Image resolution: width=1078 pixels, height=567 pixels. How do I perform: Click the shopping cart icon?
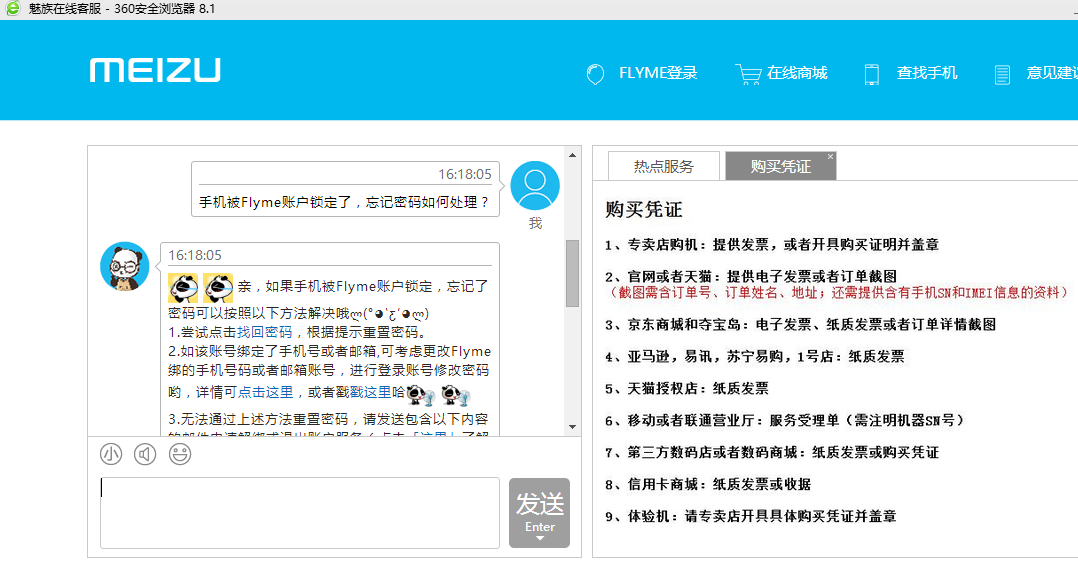click(x=748, y=74)
